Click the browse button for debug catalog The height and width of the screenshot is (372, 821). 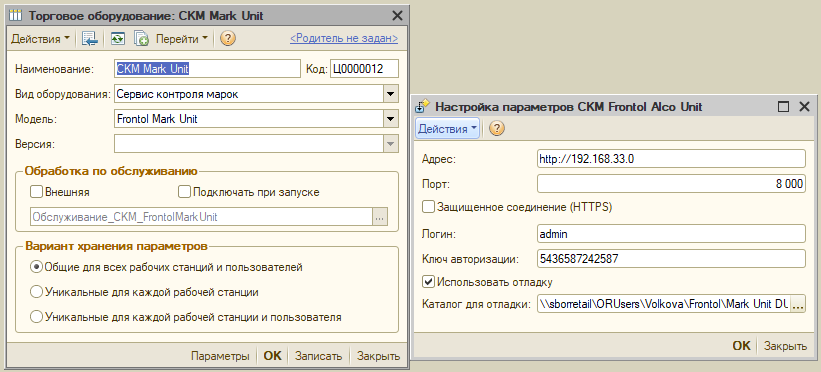coord(797,304)
